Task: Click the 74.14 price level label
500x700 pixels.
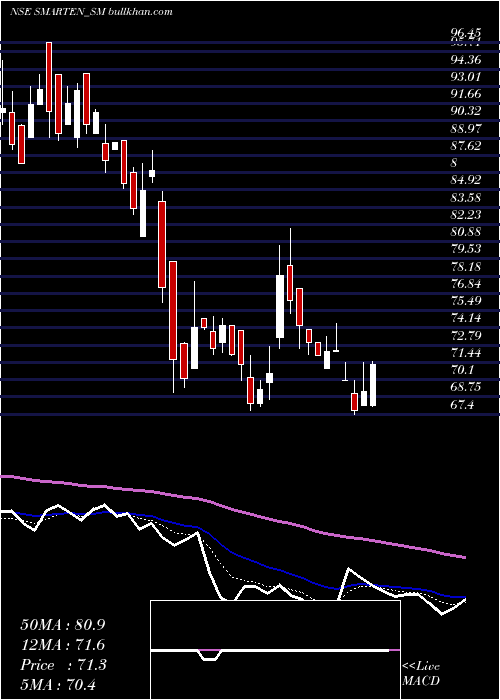Action: (466, 318)
